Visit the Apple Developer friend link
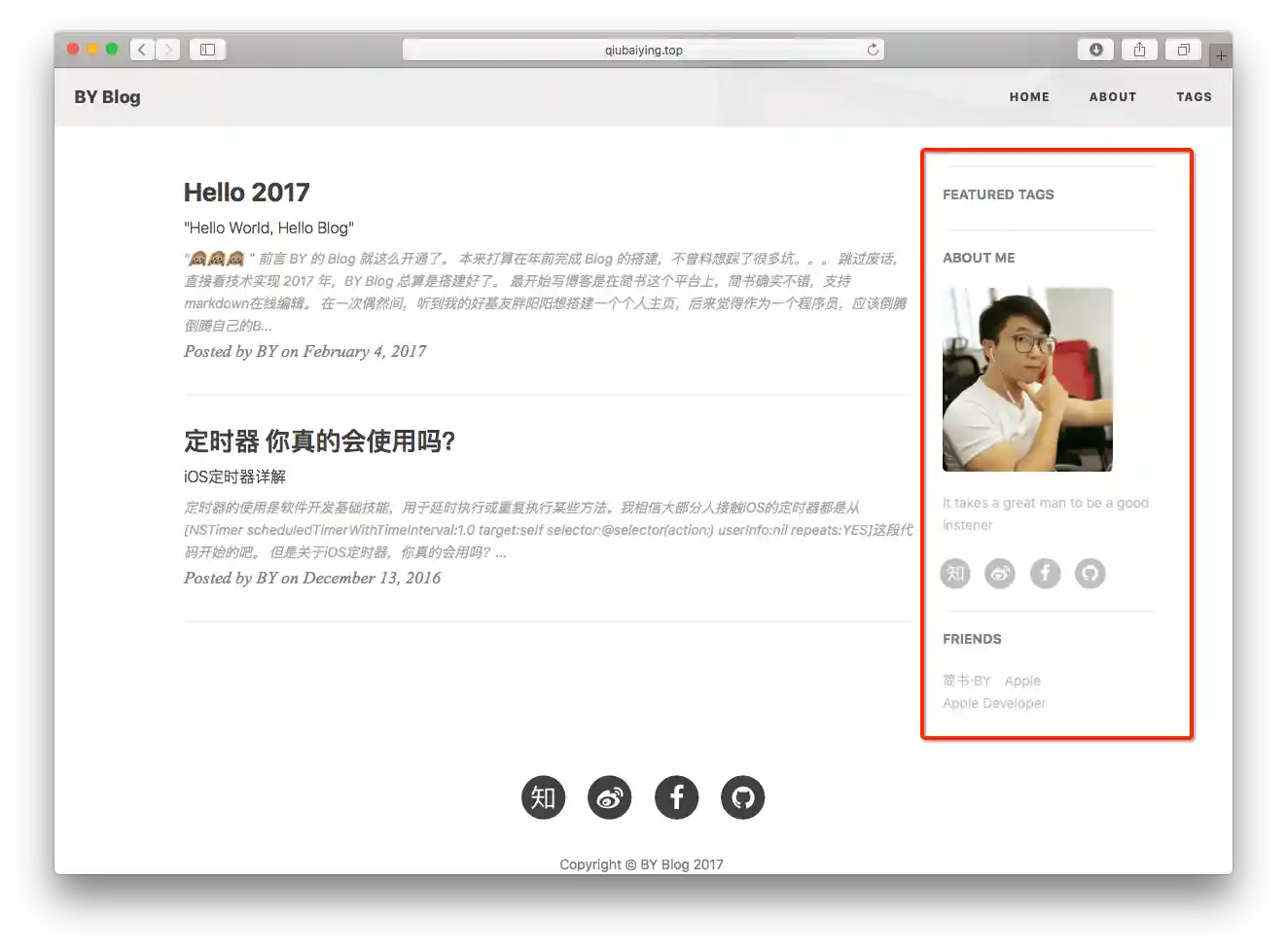The width and height of the screenshot is (1287, 952). 994,703
